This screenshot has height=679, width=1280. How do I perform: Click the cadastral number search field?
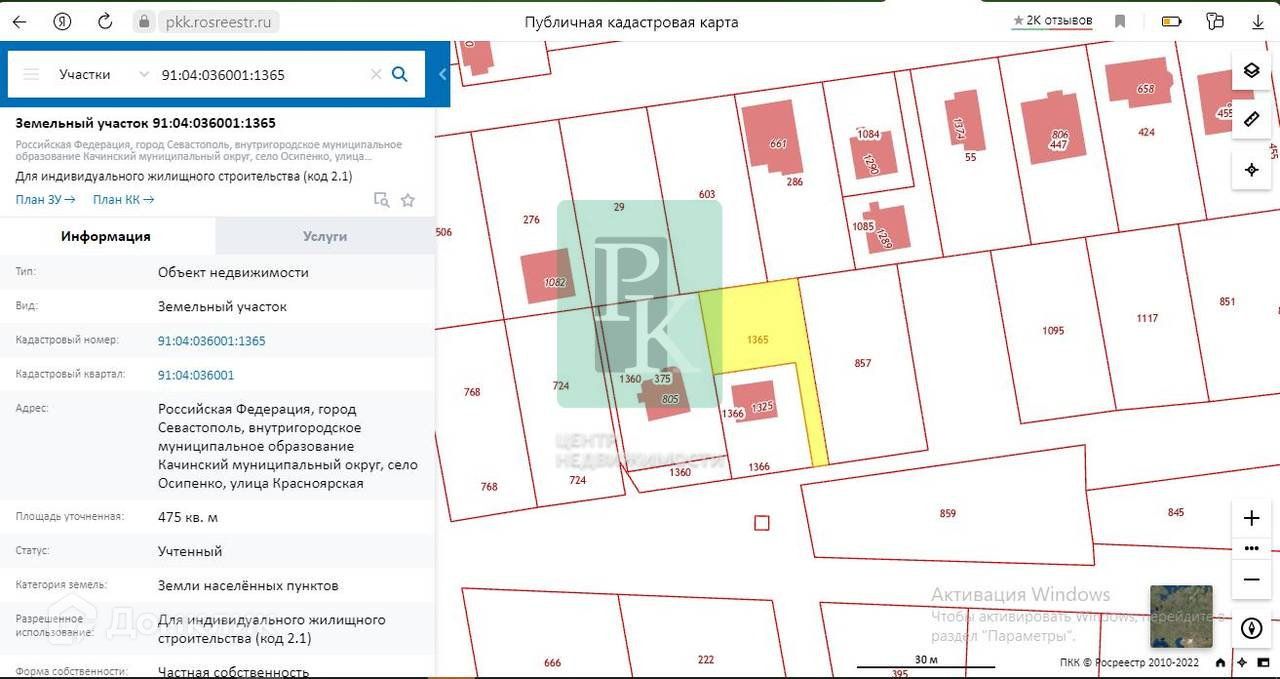pyautogui.click(x=262, y=74)
